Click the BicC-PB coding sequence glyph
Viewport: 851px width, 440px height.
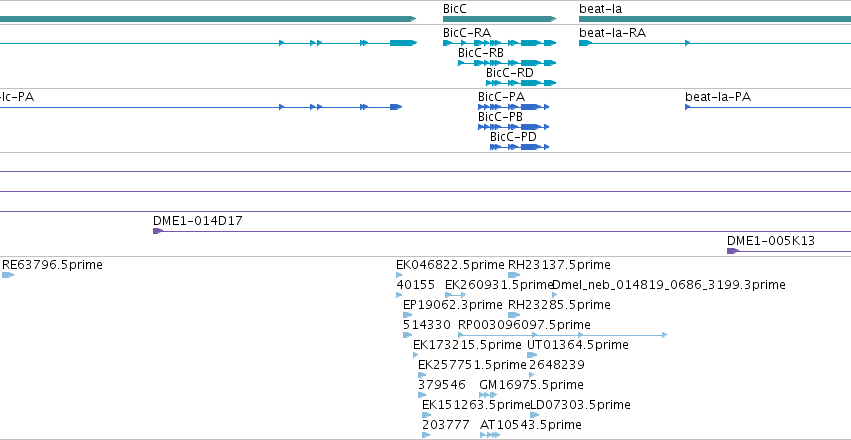[x=513, y=127]
